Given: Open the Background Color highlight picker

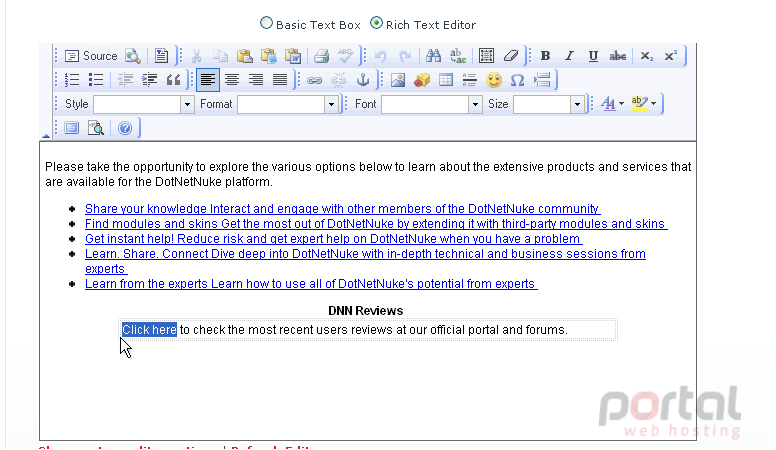Looking at the screenshot, I should pos(644,103).
